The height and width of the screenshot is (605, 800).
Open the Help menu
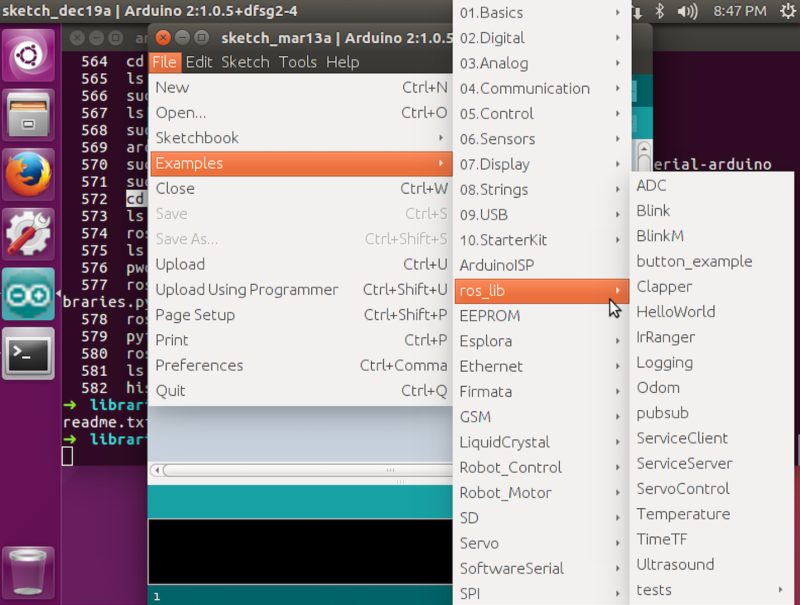(342, 62)
